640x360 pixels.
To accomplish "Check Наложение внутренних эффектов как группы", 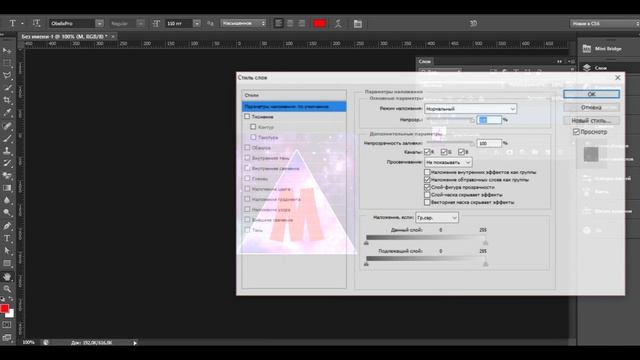I will [427, 172].
